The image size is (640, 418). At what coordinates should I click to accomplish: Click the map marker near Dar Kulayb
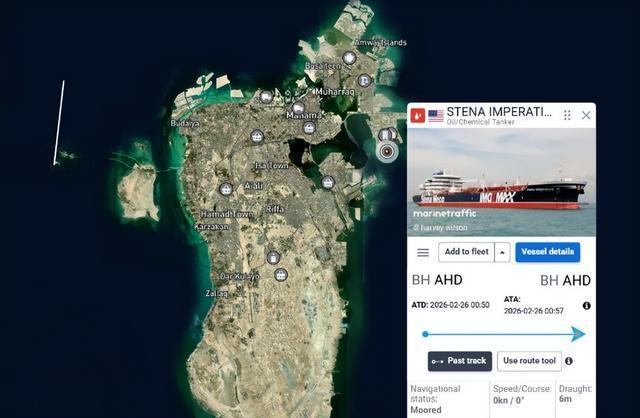point(280,275)
